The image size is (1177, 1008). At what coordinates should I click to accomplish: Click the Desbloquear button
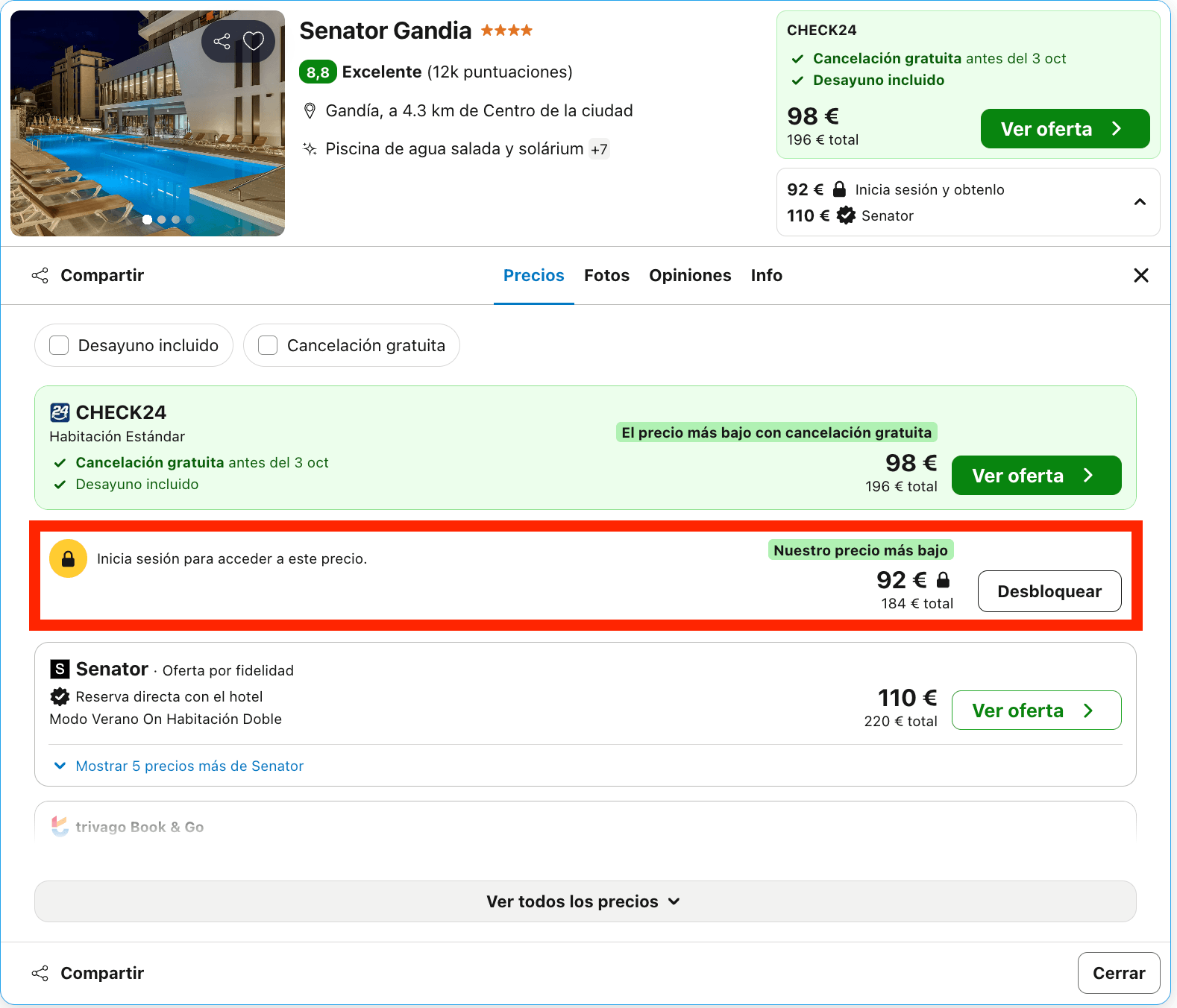pyautogui.click(x=1049, y=591)
